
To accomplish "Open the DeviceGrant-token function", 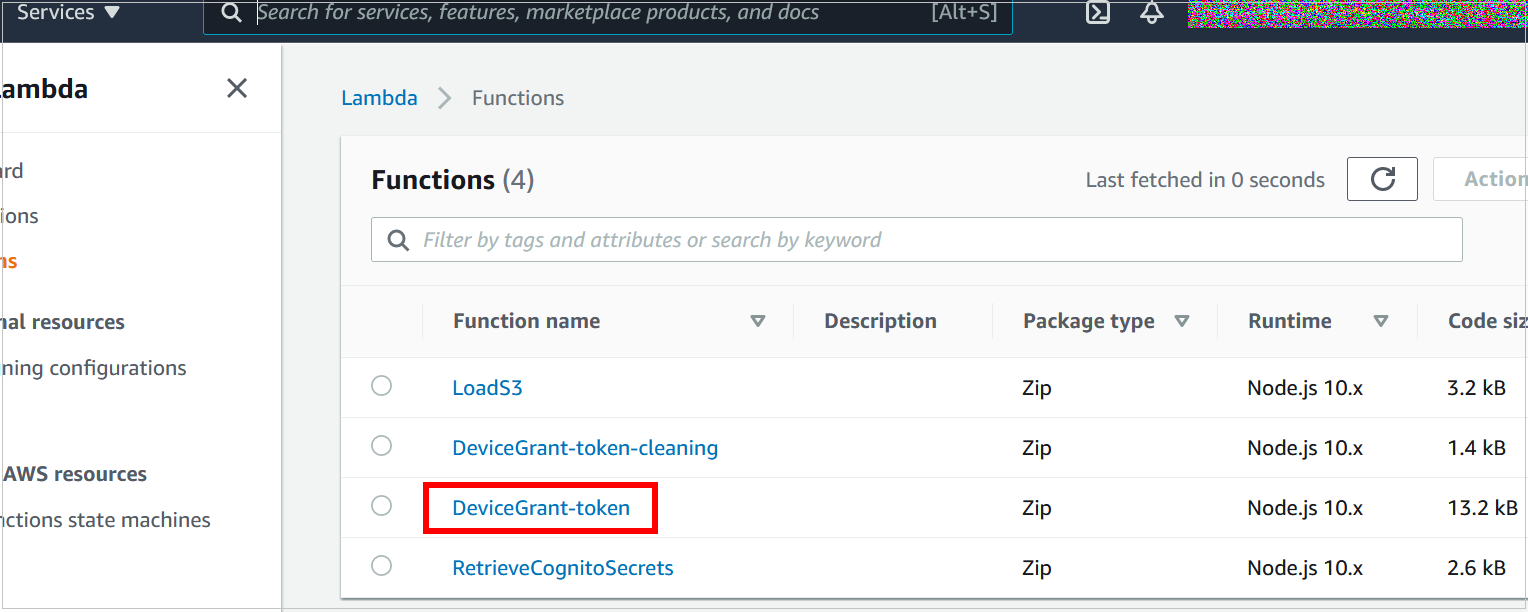I will (x=540, y=507).
